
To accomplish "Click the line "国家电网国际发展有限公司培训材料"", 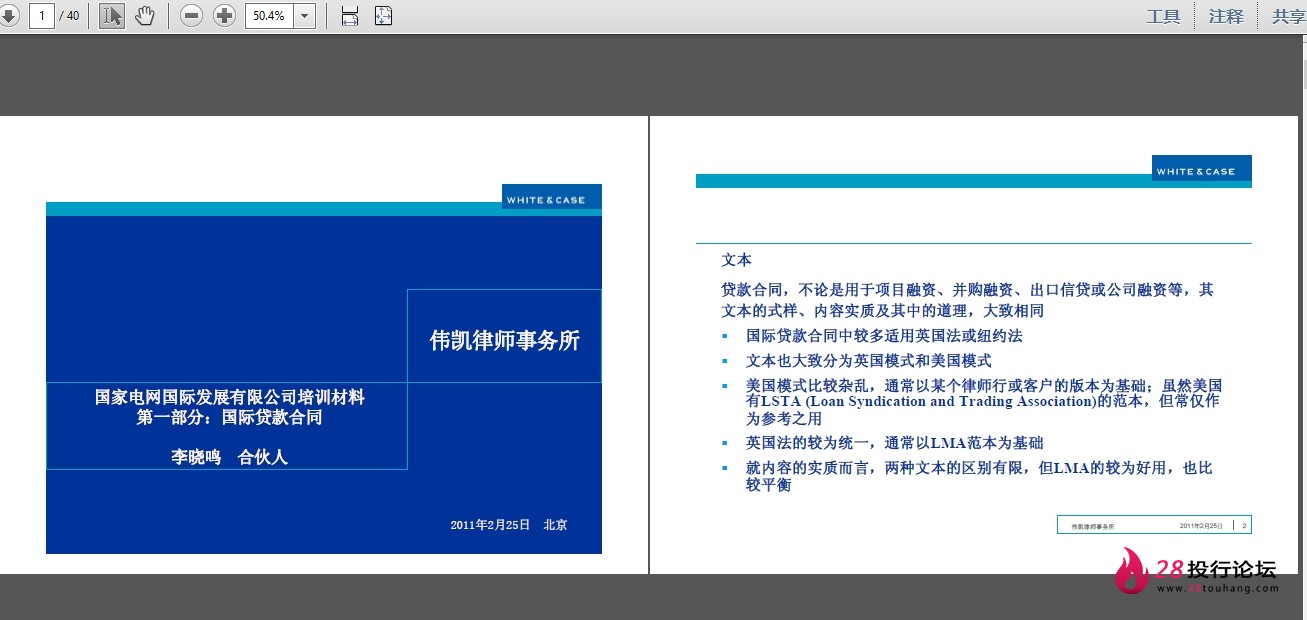I will click(230, 397).
